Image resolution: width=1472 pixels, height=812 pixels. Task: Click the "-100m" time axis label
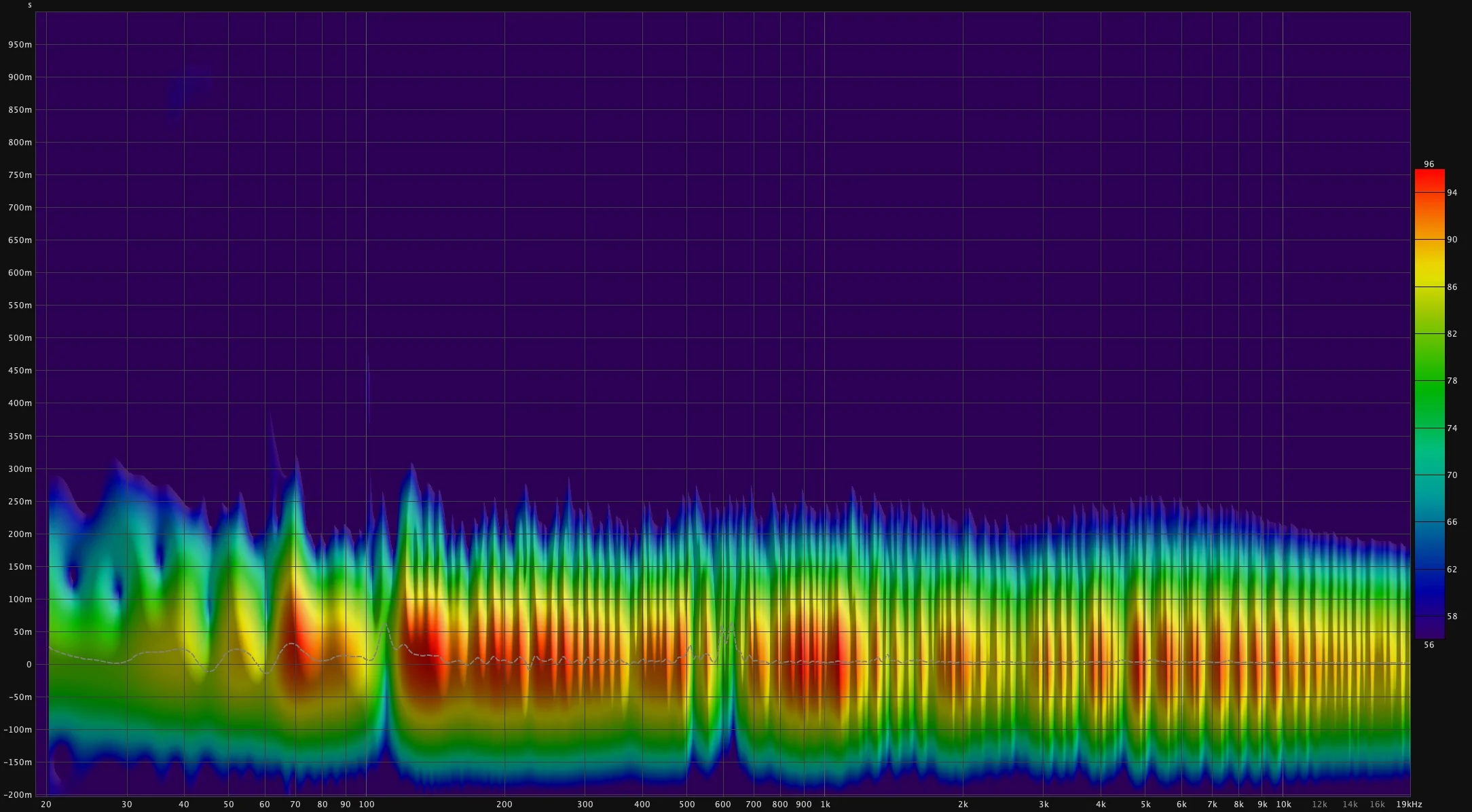coord(18,730)
